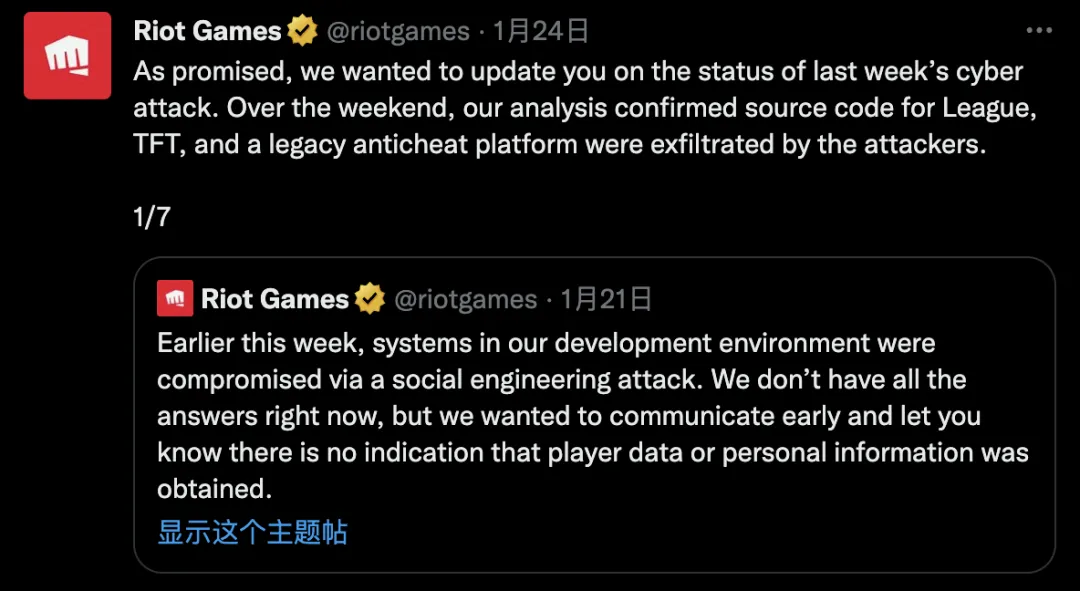Viewport: 1080px width, 591px height.
Task: Click the main tweet text starting with As promised
Action: [578, 72]
